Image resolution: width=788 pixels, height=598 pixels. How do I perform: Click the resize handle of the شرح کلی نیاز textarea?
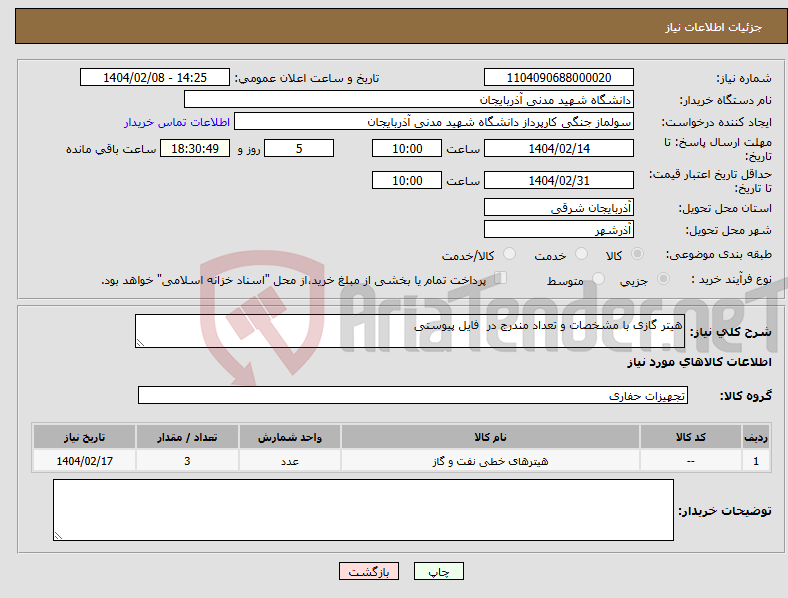[x=140, y=343]
